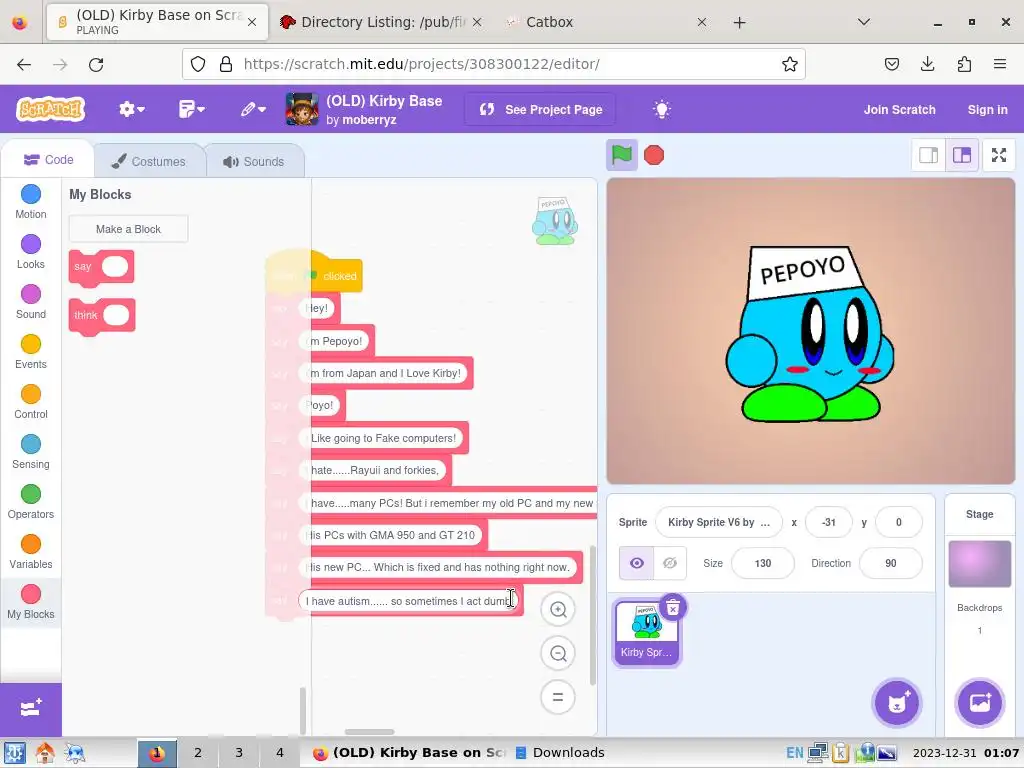1024x768 pixels.
Task: Click the sprite y position field
Action: click(899, 522)
